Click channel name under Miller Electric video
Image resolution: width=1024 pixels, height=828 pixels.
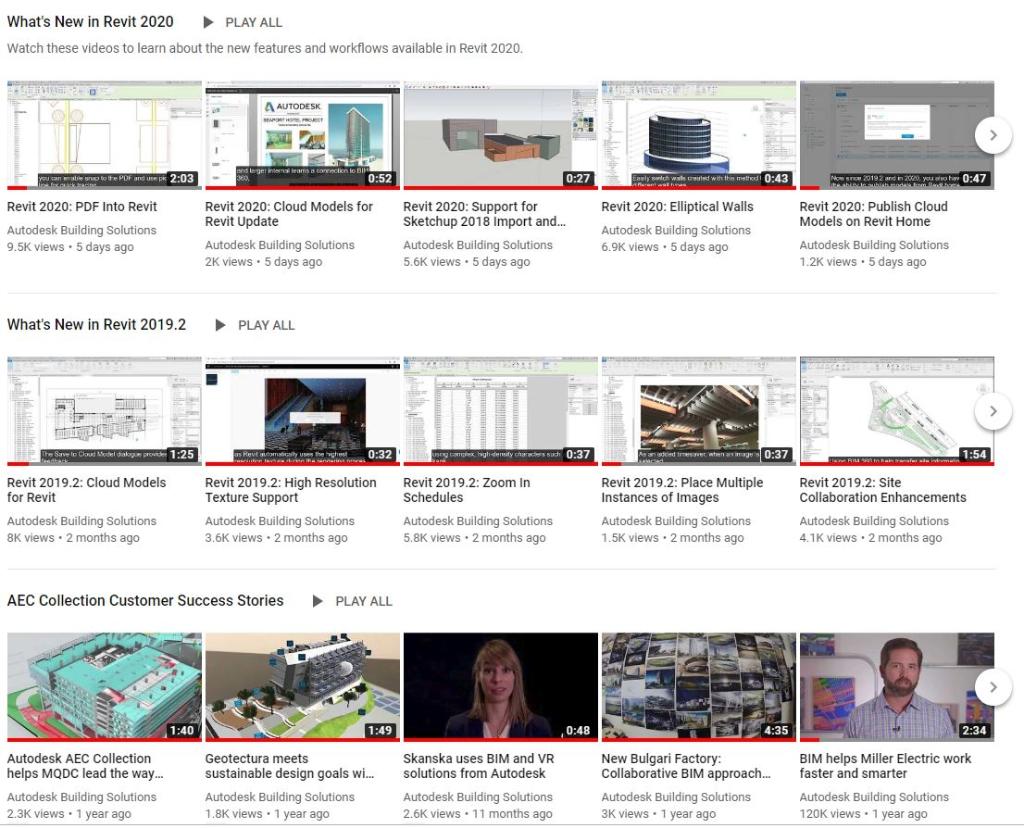pos(874,797)
